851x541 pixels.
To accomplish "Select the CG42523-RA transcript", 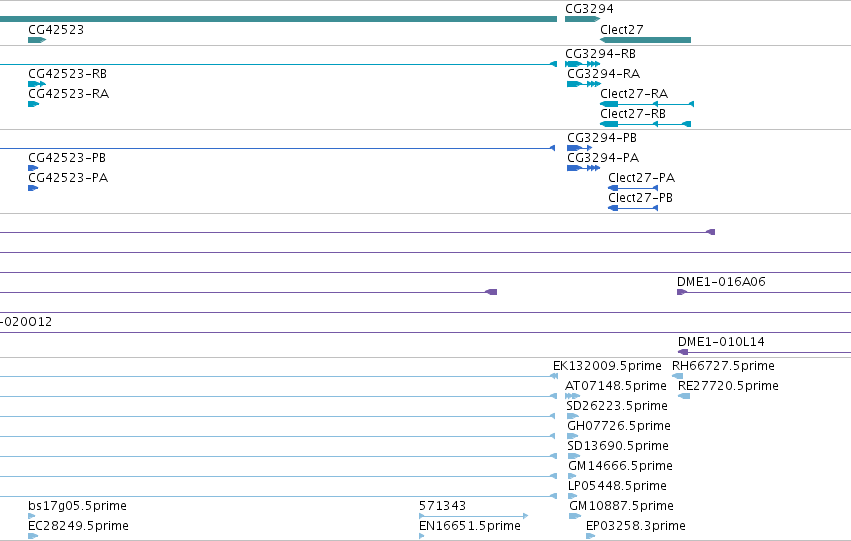I will (68, 94).
